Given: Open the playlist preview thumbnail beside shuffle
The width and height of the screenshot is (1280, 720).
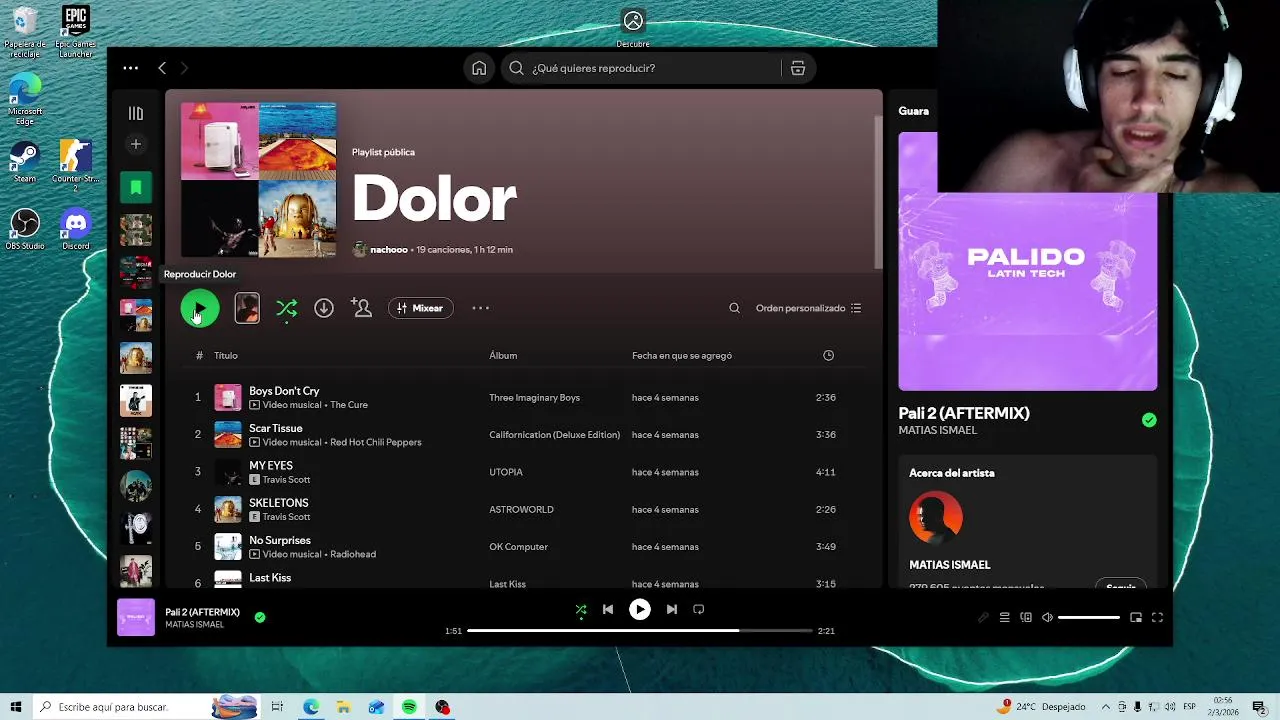Looking at the screenshot, I should [247, 308].
